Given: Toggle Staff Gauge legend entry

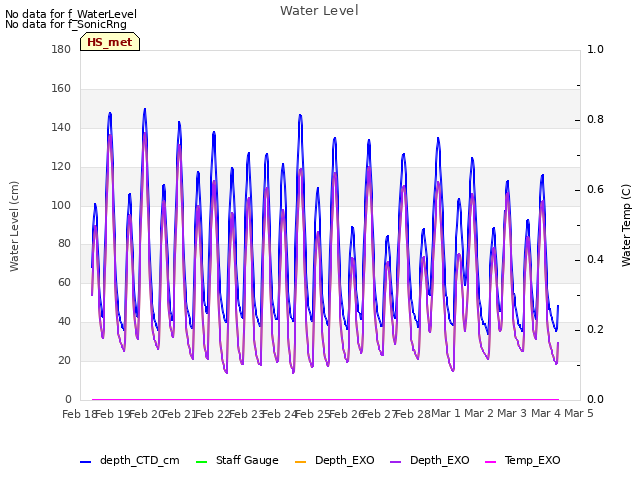Looking at the screenshot, I should pos(237,460).
